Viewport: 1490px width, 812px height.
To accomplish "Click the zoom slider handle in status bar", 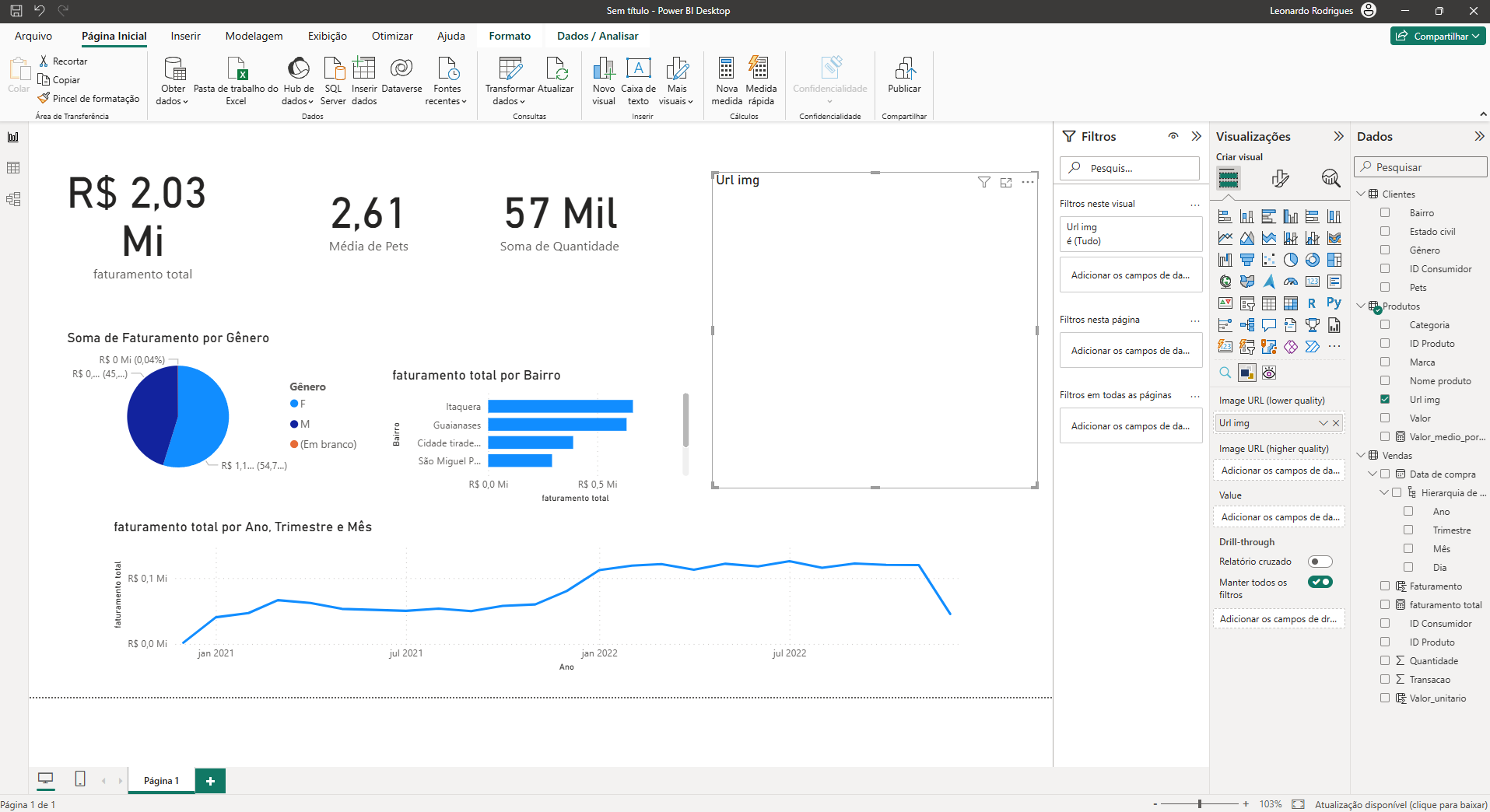I will 1200,803.
